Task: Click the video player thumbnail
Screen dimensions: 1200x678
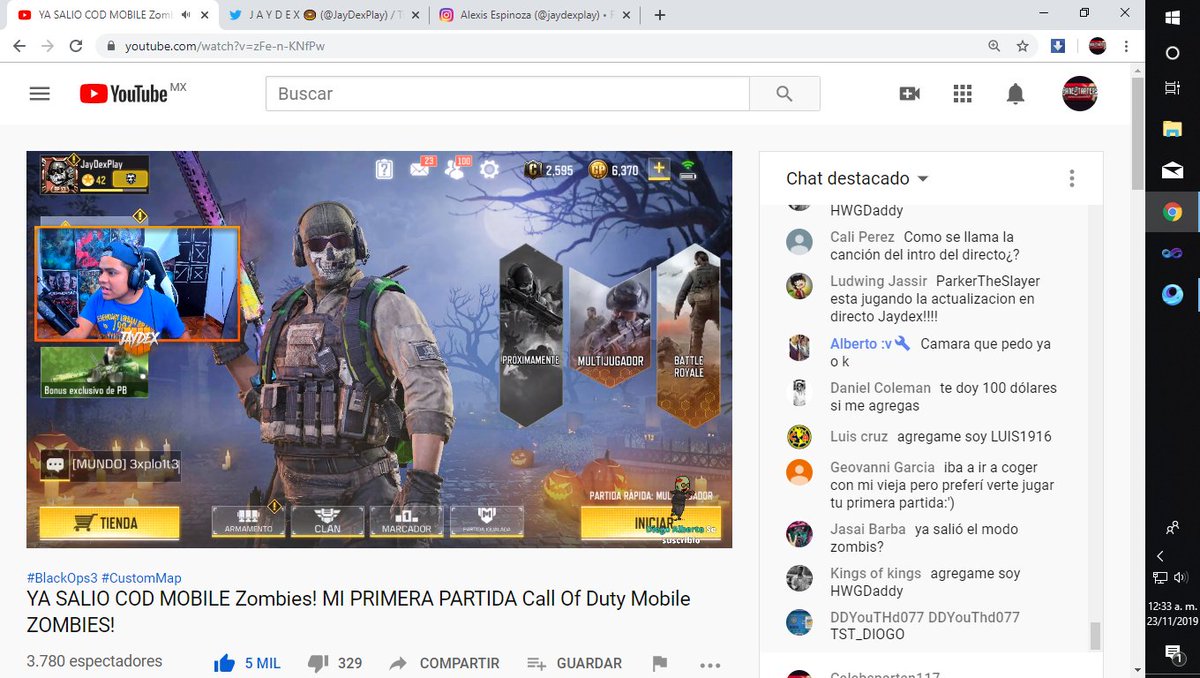Action: (379, 349)
